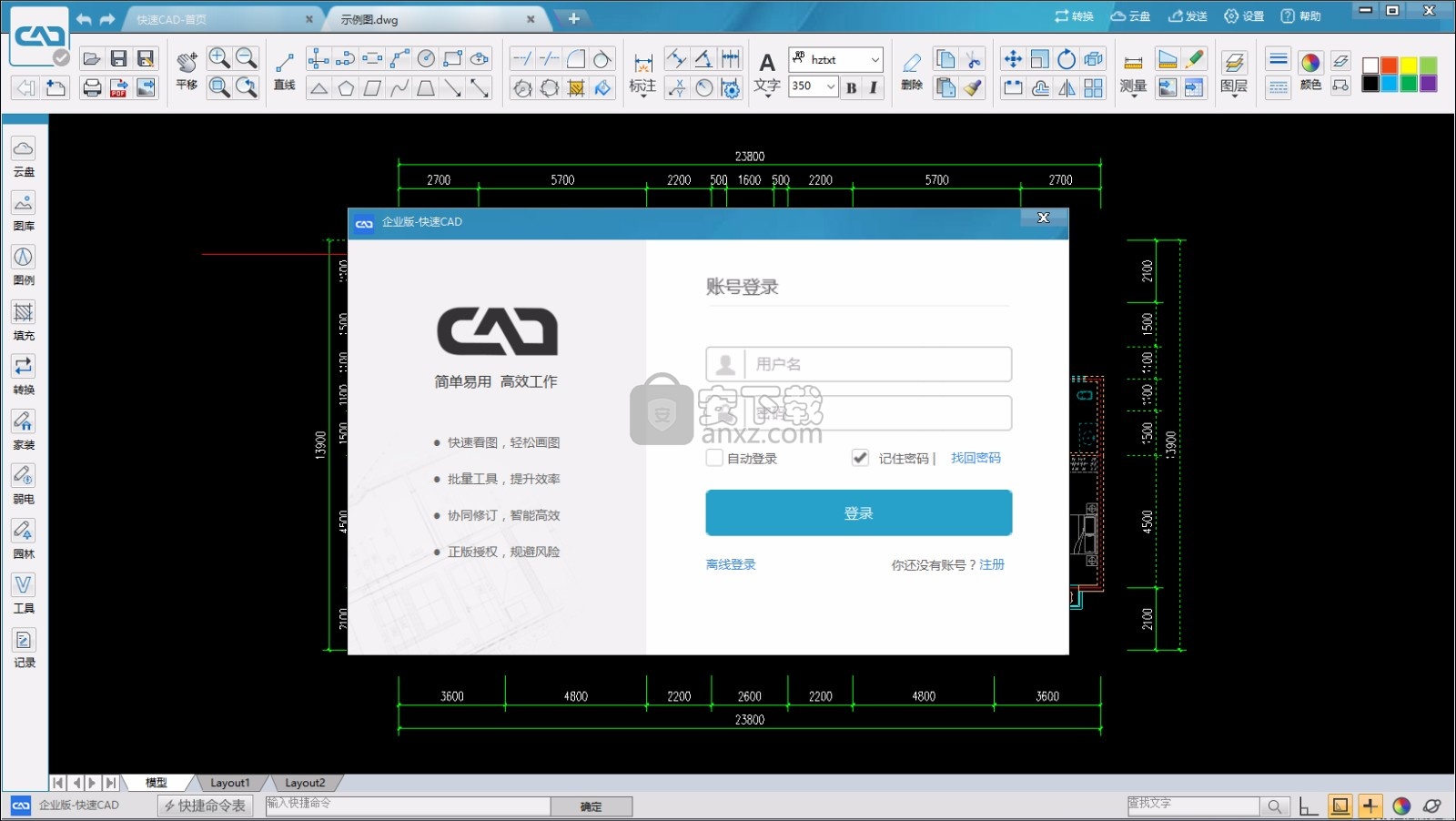1456x821 pixels.
Task: Export drawing to PDF icon
Action: [118, 87]
